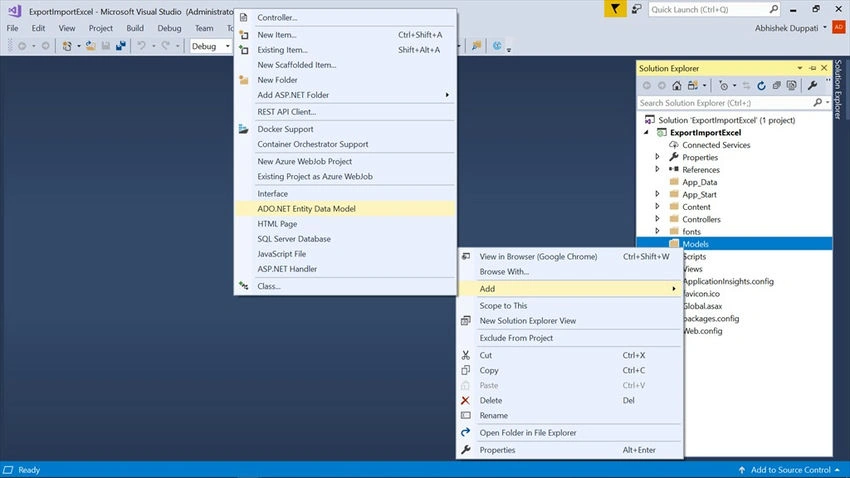Click the Navigate Forward toolbar icon
850x478 pixels.
[46, 46]
